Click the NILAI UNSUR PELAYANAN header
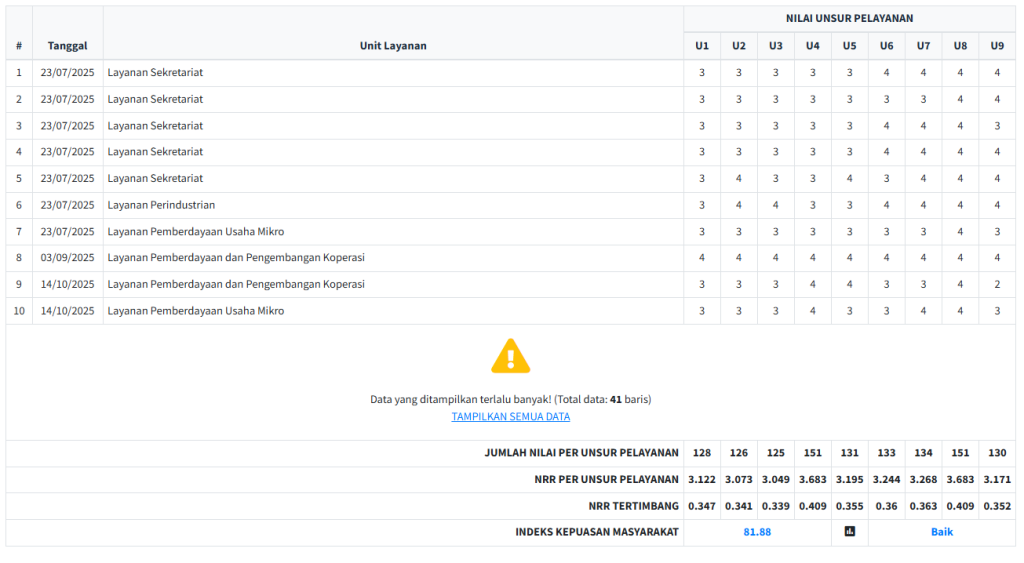Image resolution: width=1024 pixels, height=563 pixels. coord(849,18)
